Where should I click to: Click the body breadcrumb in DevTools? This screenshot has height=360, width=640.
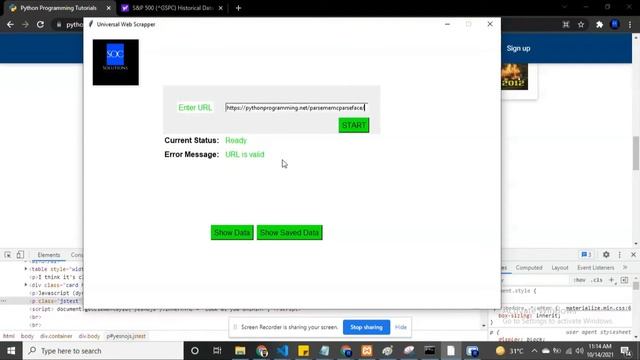27,336
